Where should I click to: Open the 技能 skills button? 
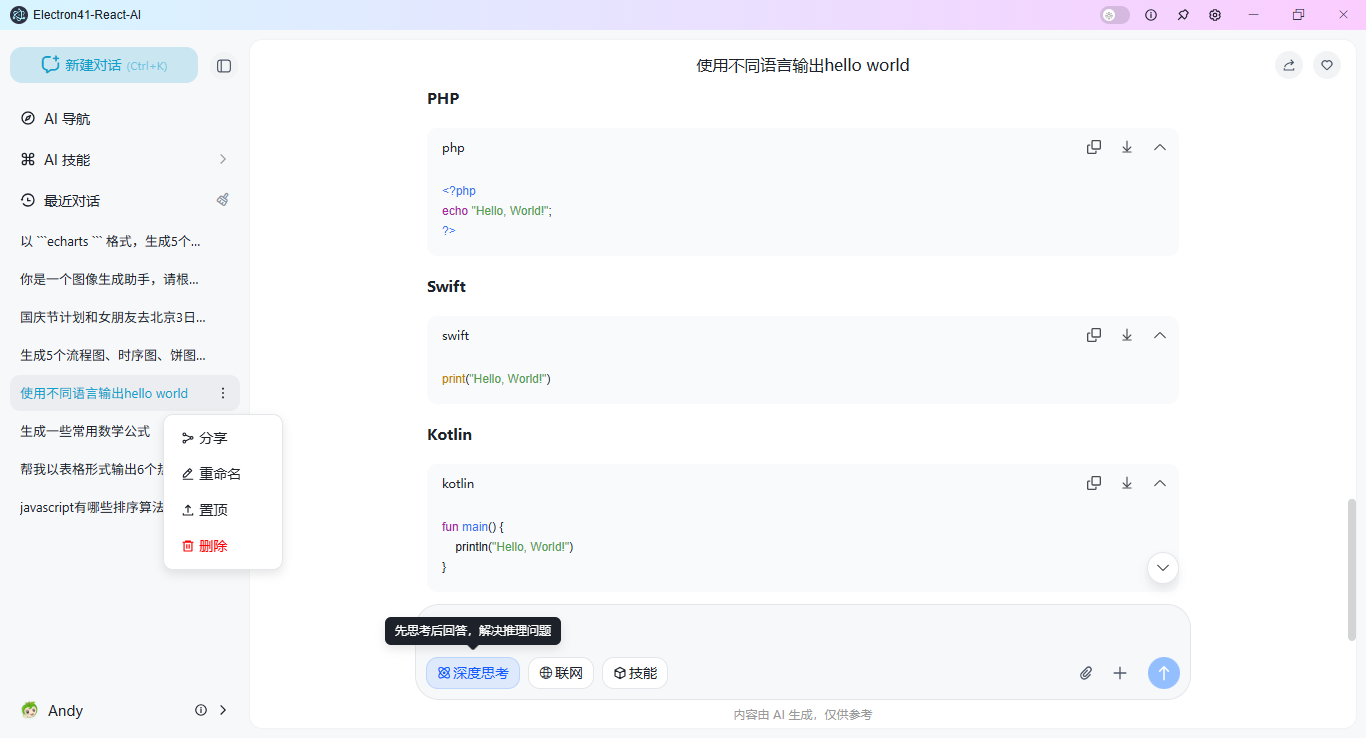pos(635,673)
